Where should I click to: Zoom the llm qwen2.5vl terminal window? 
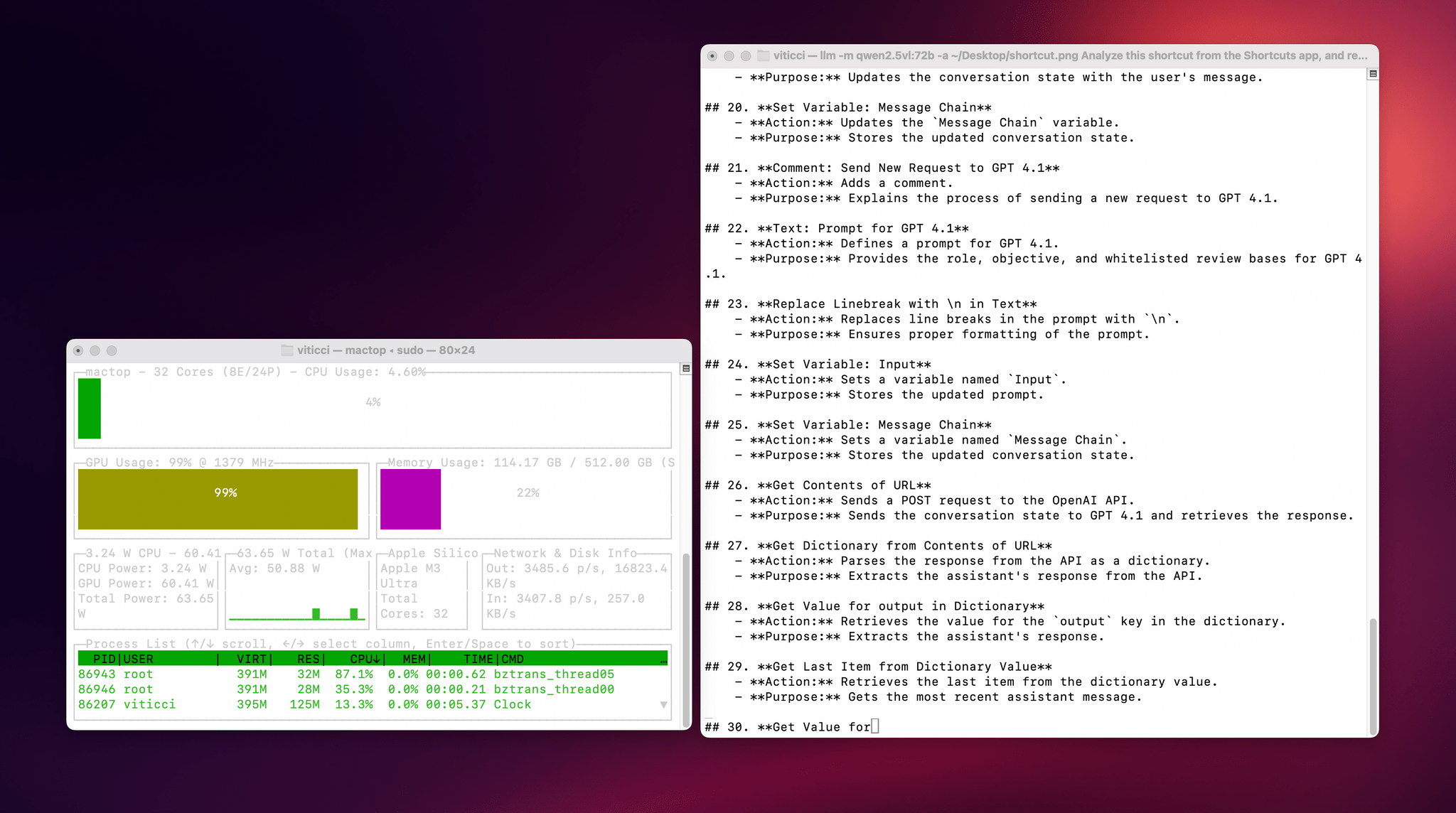[x=746, y=55]
